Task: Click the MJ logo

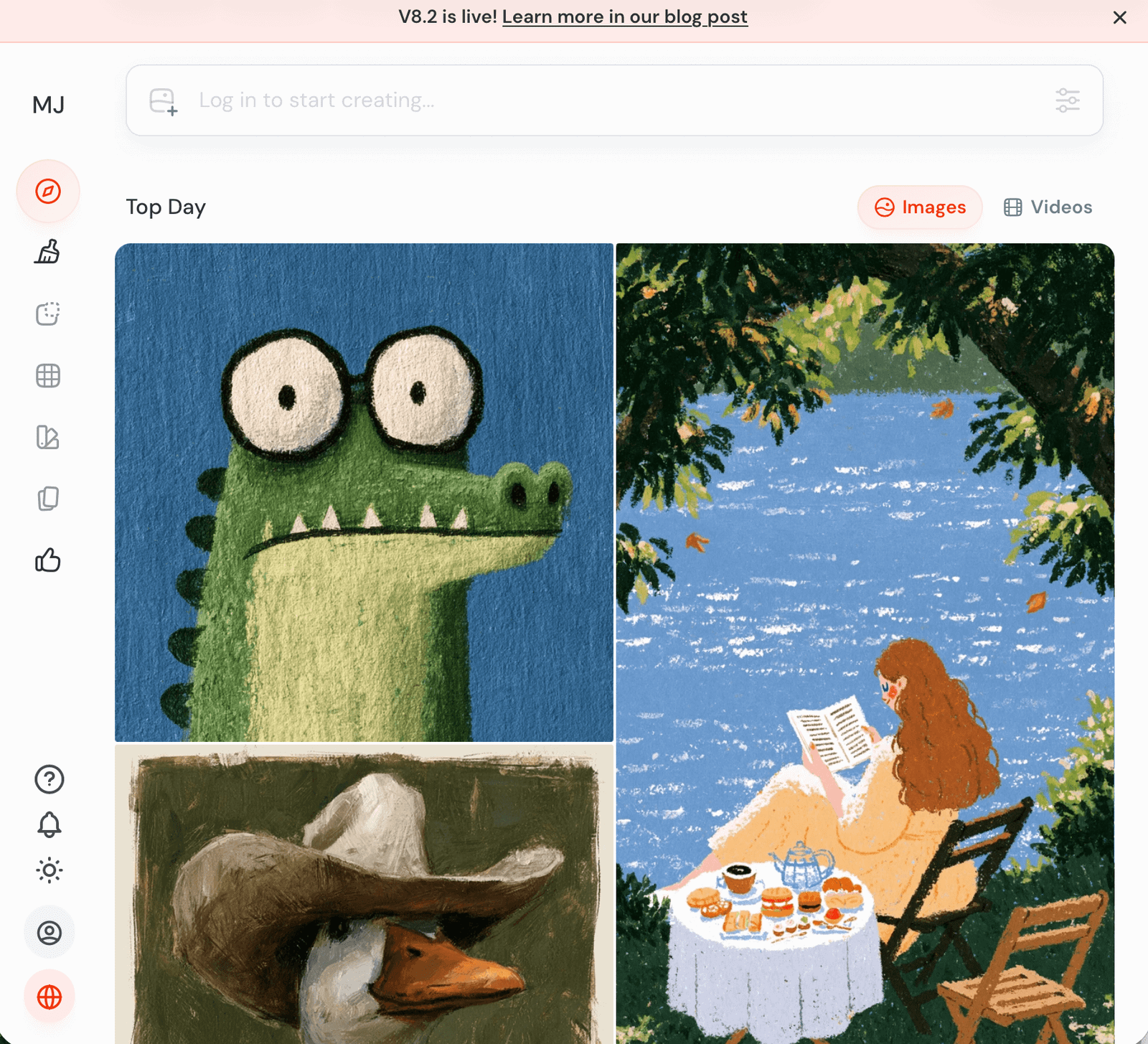Action: pyautogui.click(x=48, y=105)
